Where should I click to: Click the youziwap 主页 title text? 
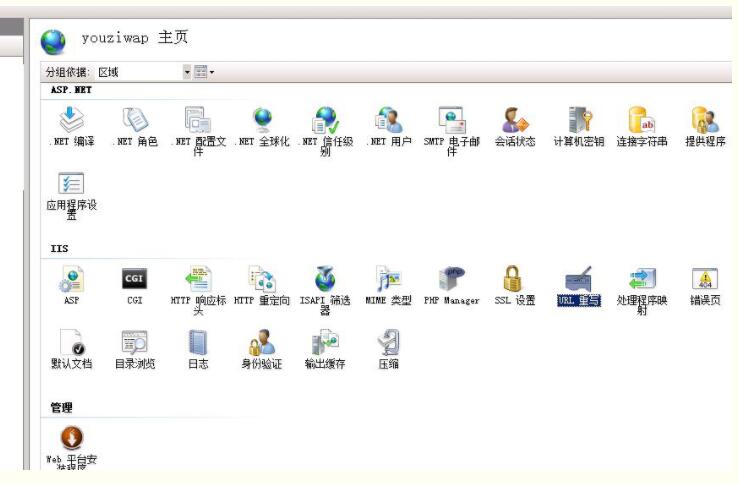tap(135, 37)
